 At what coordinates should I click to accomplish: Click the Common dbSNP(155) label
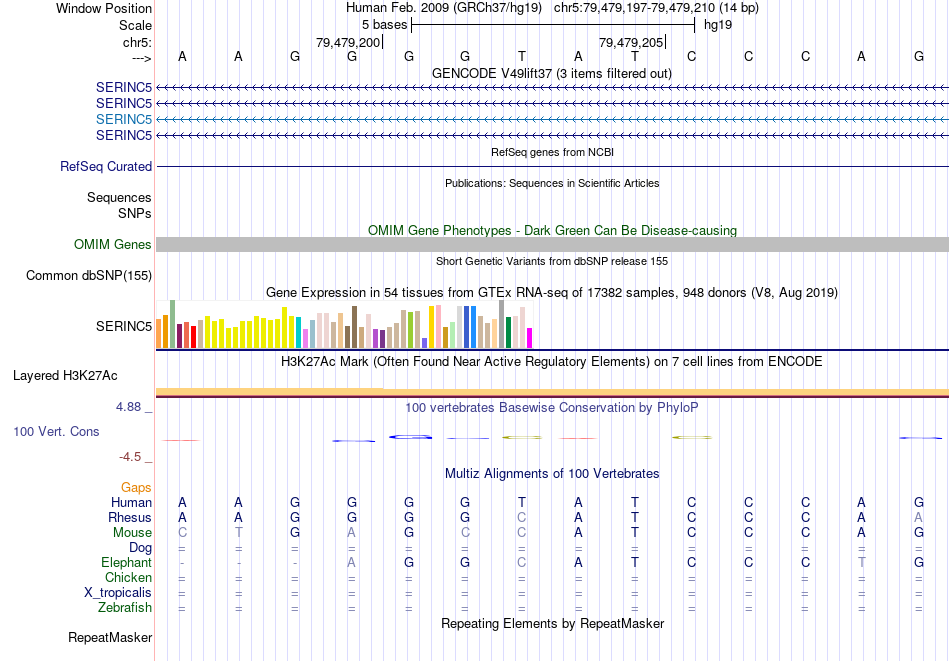(89, 276)
